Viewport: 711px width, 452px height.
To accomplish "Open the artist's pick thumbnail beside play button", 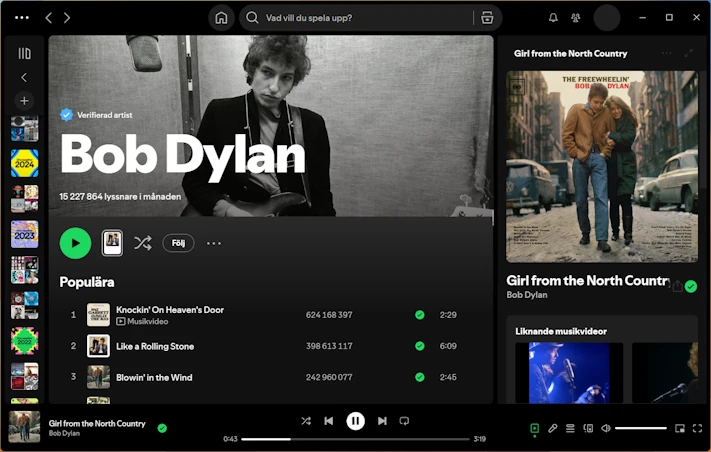I will pyautogui.click(x=112, y=243).
